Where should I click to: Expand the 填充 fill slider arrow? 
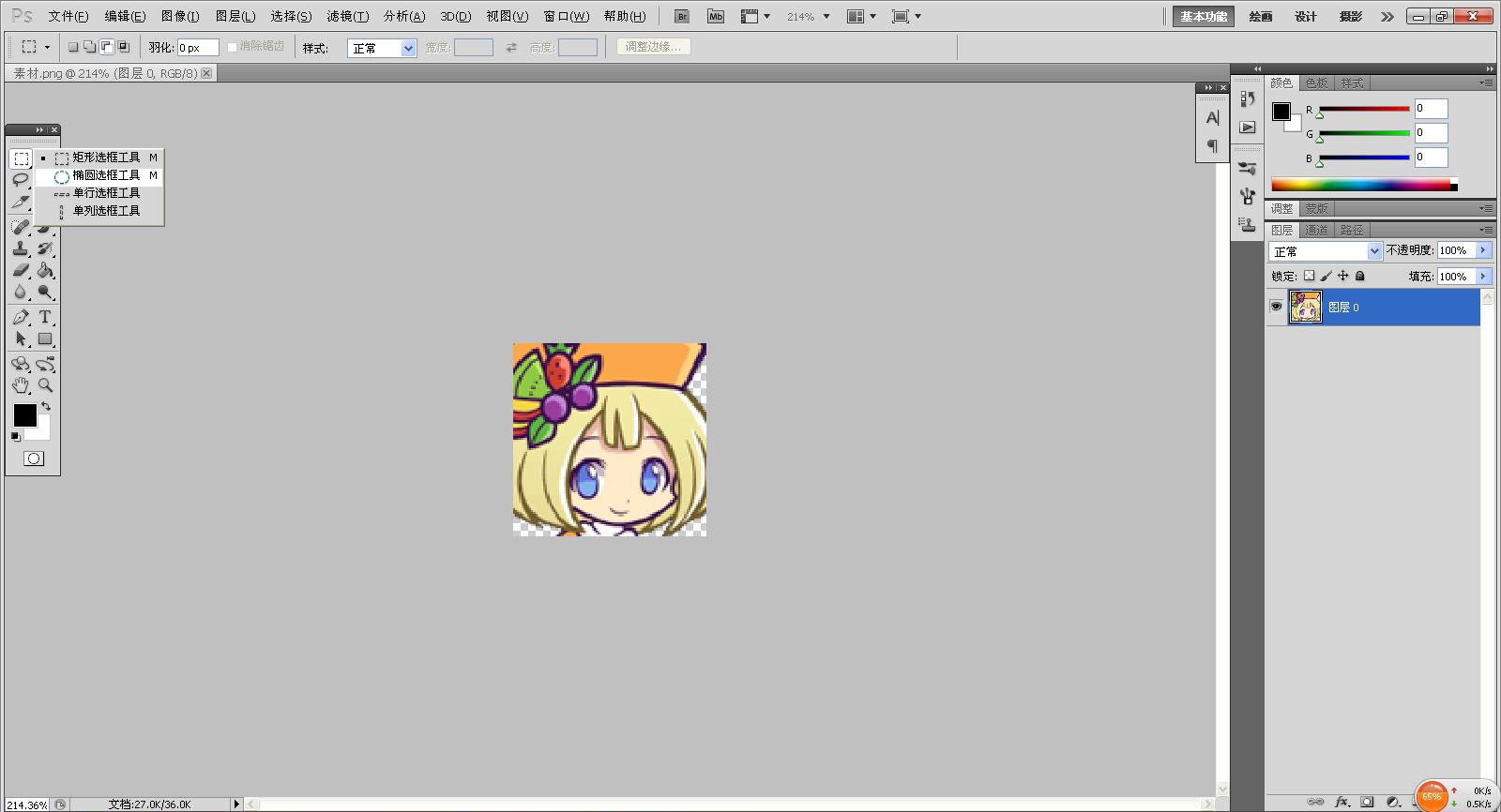pos(1483,277)
